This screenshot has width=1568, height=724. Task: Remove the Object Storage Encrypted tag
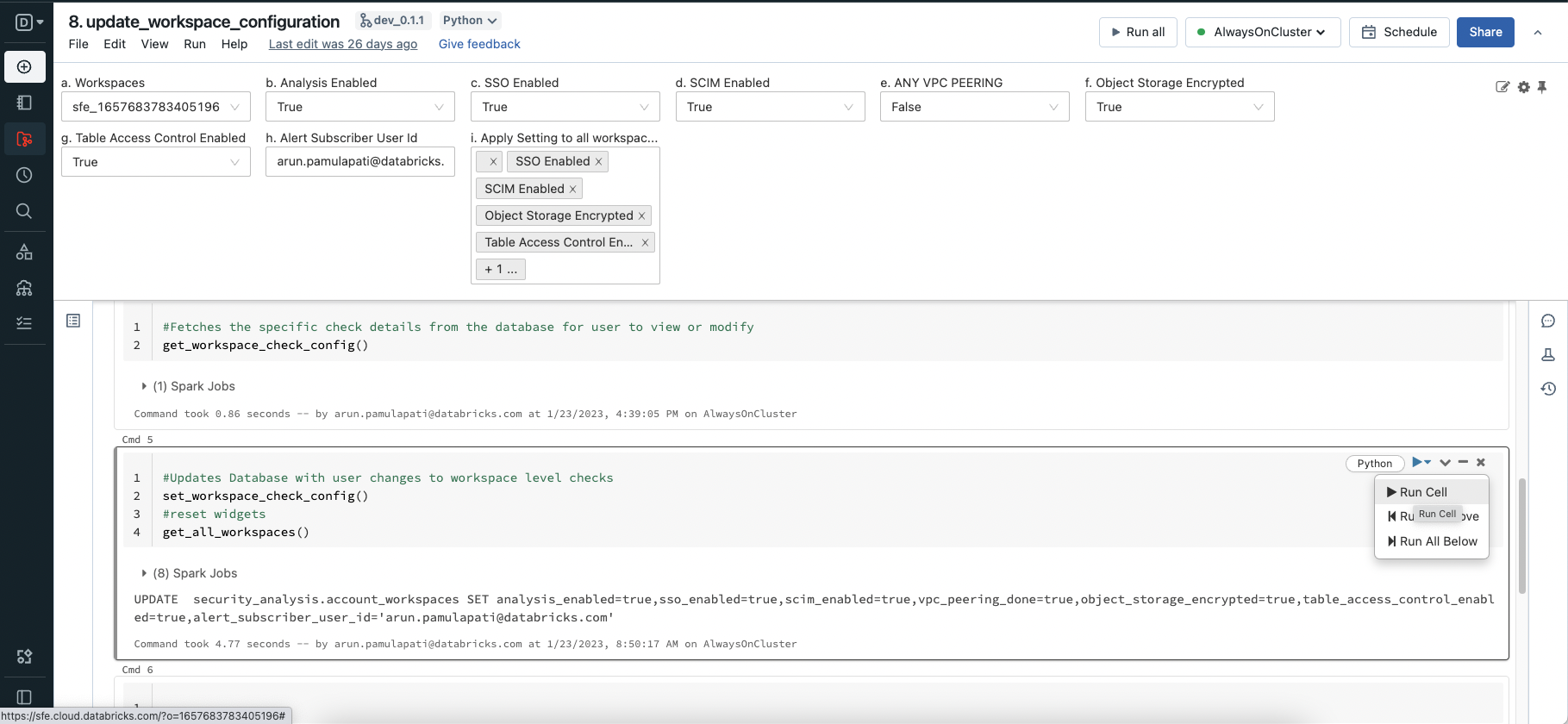pyautogui.click(x=641, y=215)
